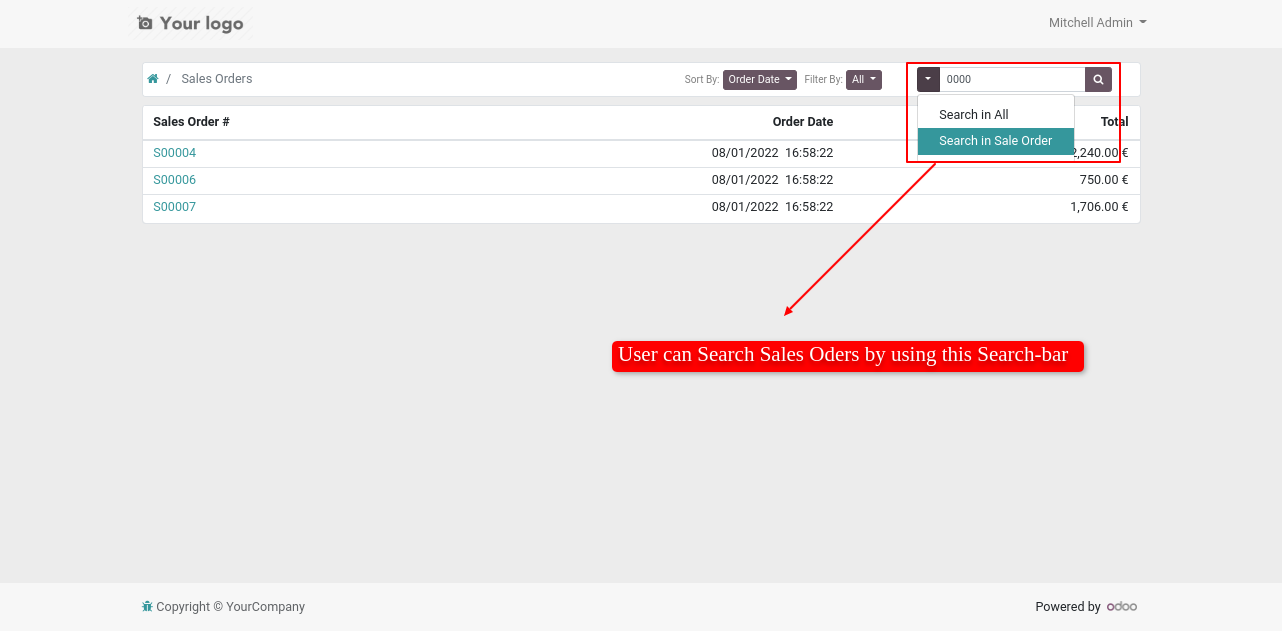Click the 750.00 € total
The width and height of the screenshot is (1282, 631).
[x=1104, y=180]
